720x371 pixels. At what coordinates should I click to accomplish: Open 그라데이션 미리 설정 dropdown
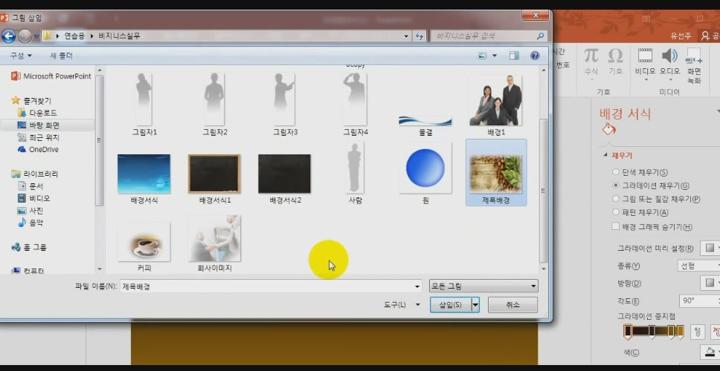click(x=710, y=248)
